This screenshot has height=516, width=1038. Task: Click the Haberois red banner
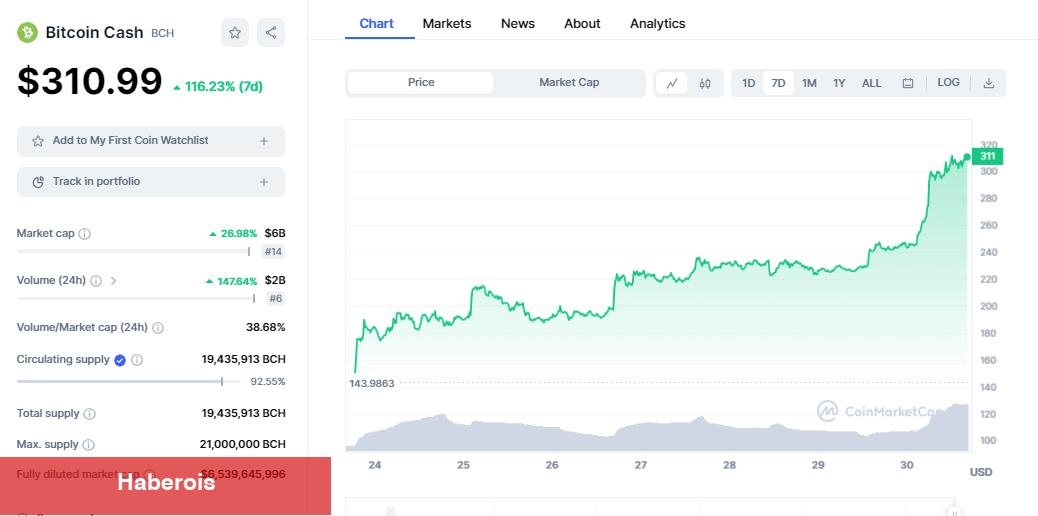[165, 486]
